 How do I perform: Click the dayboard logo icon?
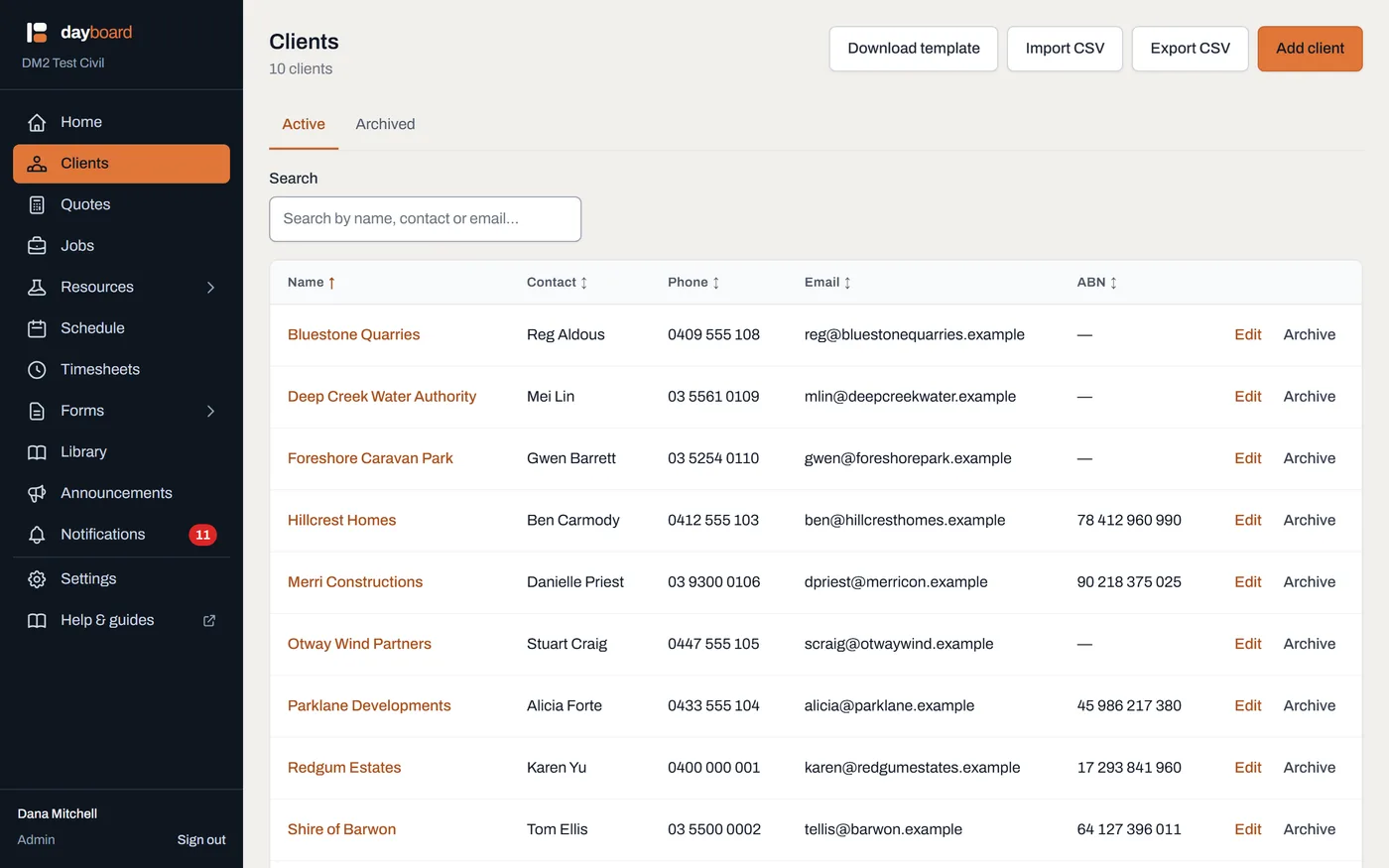point(37,33)
